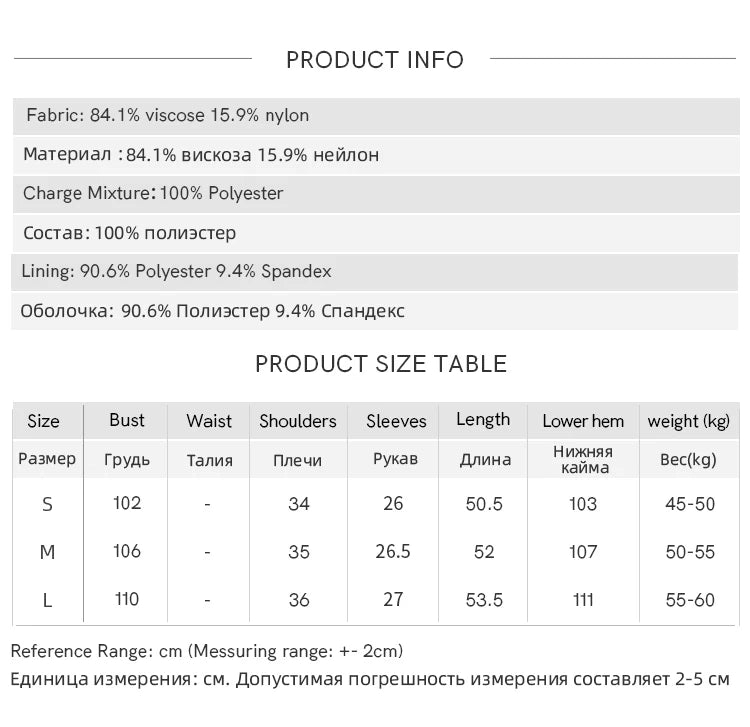Click the Waist column header
This screenshot has width=750, height=727.
pyautogui.click(x=209, y=421)
